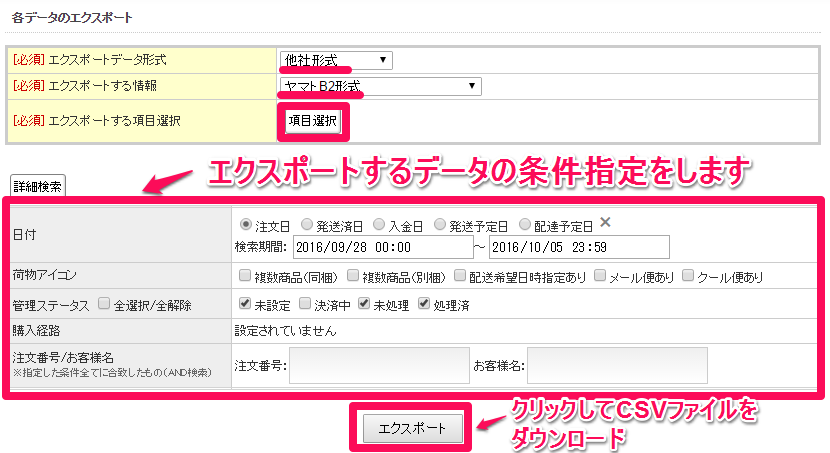Click the 項目選択 button
Image resolution: width=830 pixels, height=453 pixels.
tap(313, 121)
